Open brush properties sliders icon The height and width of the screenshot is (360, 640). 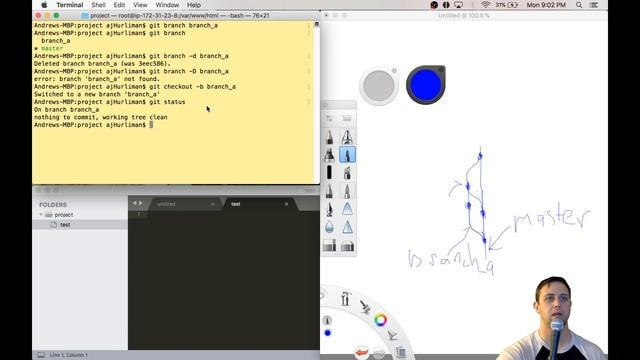coord(329,118)
